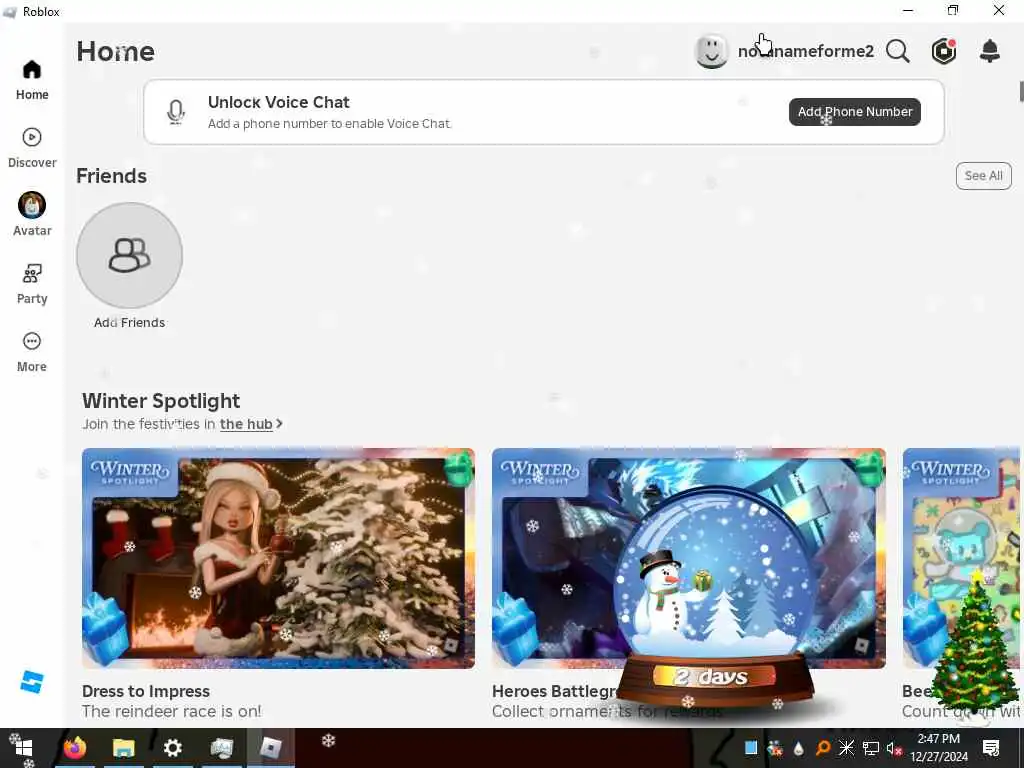Click the Add Friends circle icon
The height and width of the screenshot is (768, 1024).
[x=129, y=255]
